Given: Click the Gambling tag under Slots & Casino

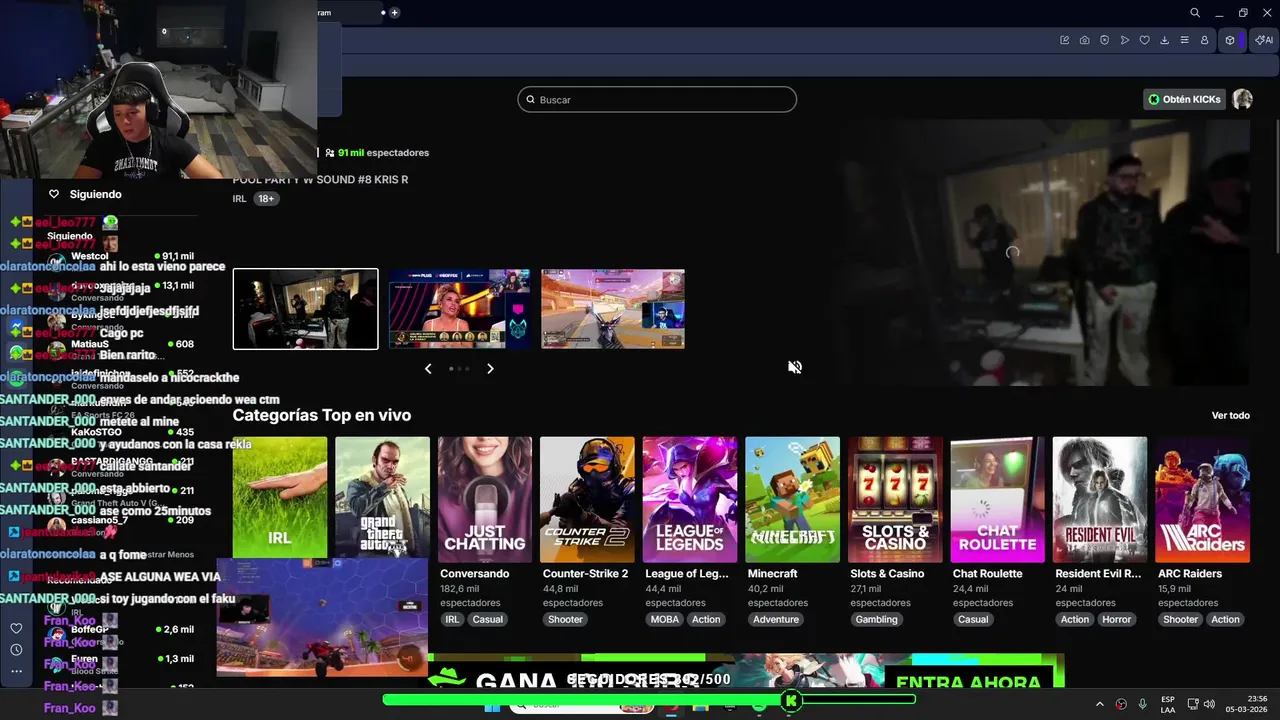Looking at the screenshot, I should point(876,619).
